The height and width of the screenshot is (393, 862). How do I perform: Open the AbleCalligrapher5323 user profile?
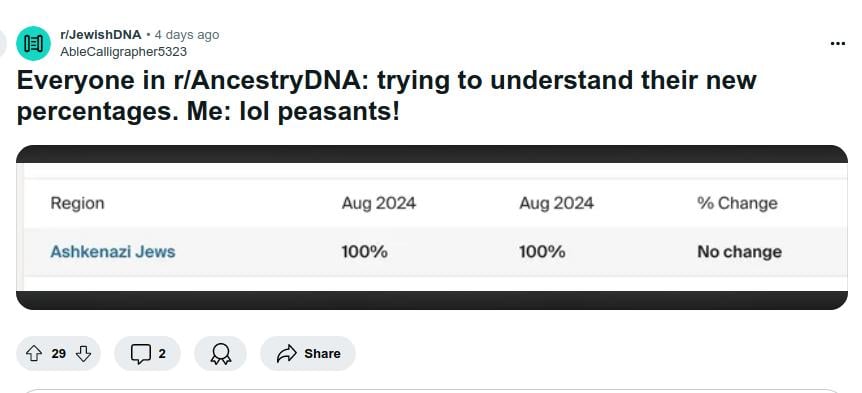(x=124, y=52)
